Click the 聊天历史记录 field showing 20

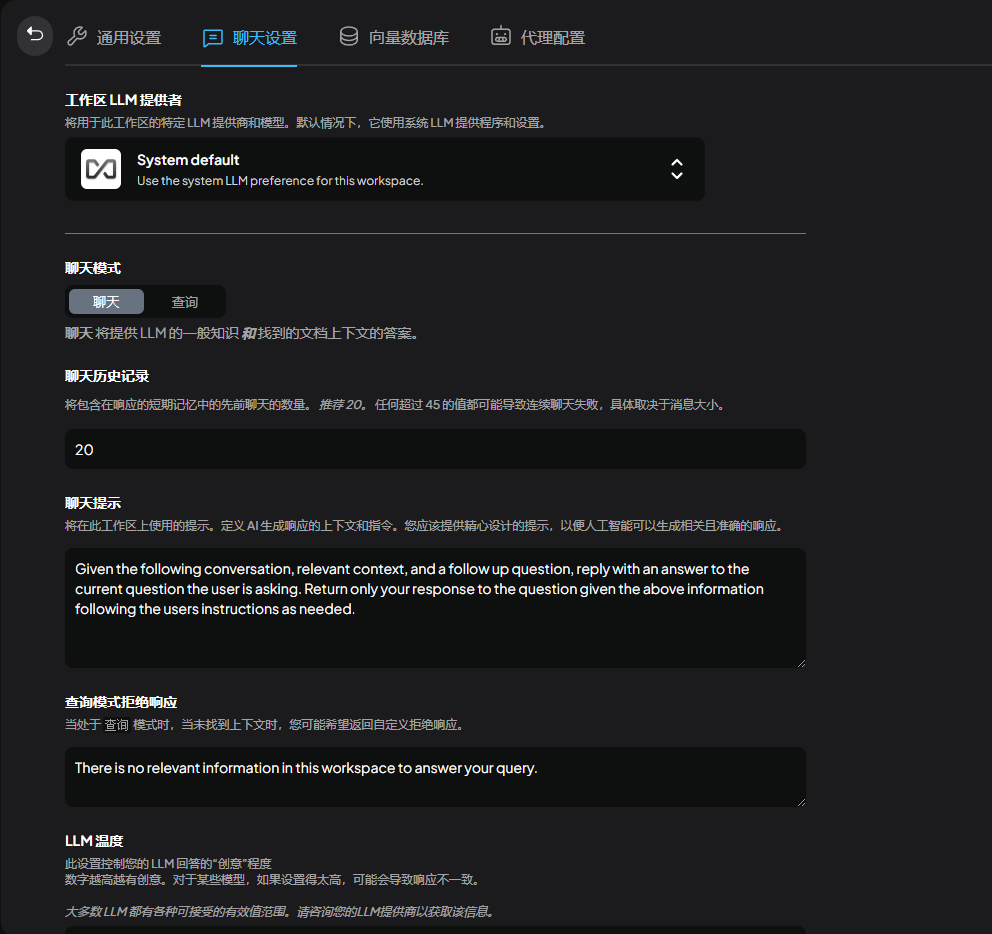point(435,449)
